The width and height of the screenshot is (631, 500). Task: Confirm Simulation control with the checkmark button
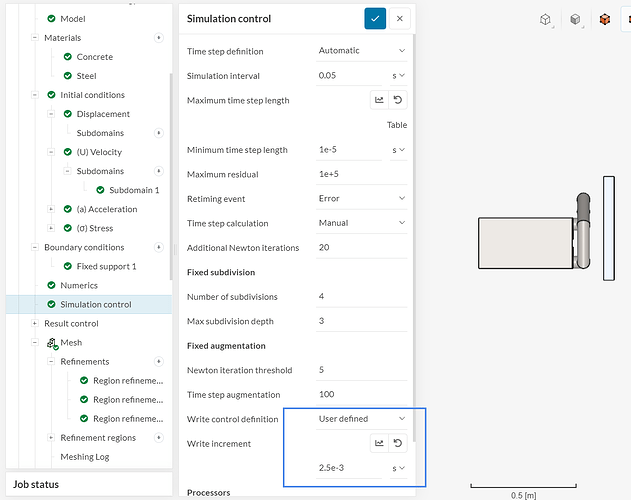tap(375, 18)
